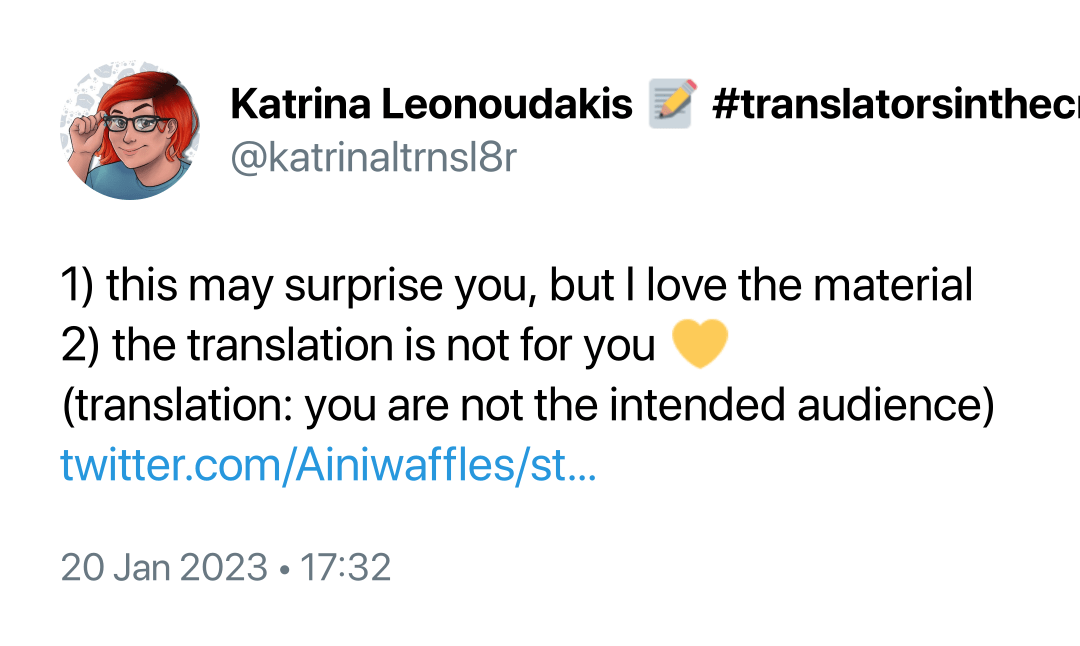Click the "(translation:" text in third line
Screen dimensions: 1080x646
[x=177, y=405]
